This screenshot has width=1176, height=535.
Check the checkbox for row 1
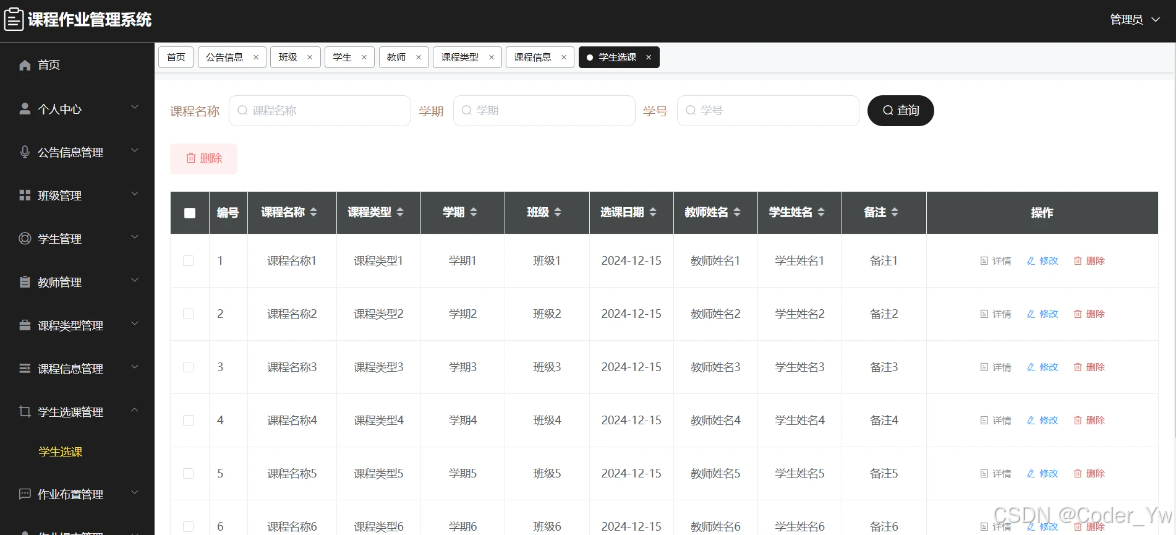point(188,260)
